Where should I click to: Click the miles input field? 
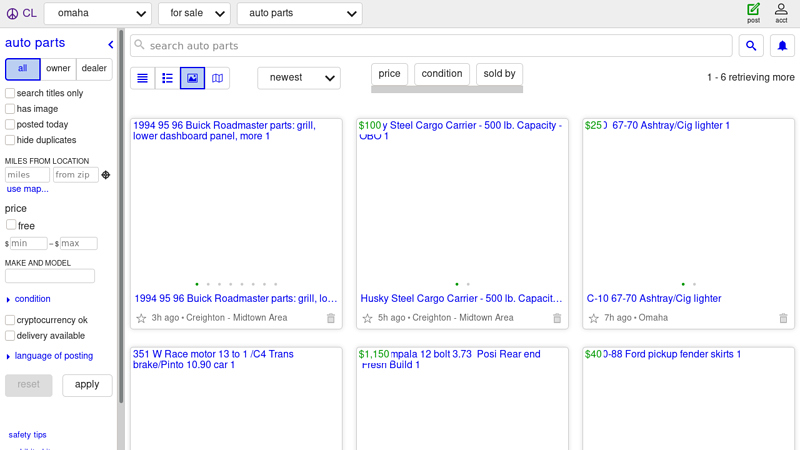27,175
